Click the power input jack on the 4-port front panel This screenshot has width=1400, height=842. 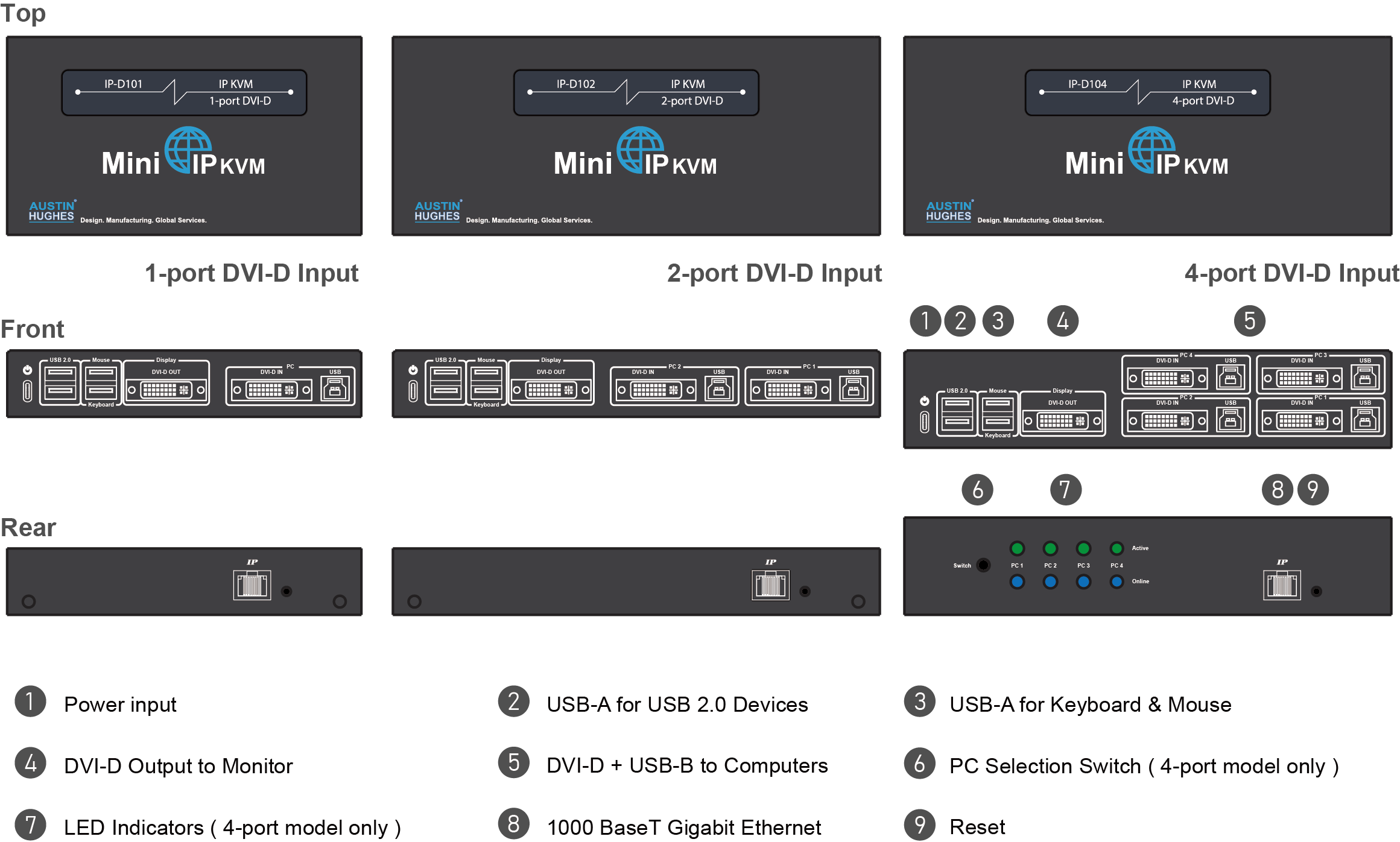924,422
